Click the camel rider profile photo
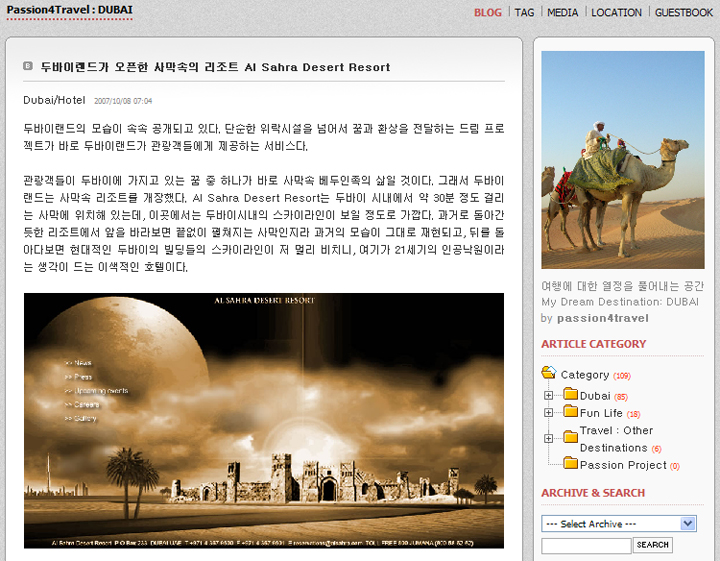The height and width of the screenshot is (561, 720). (623, 160)
